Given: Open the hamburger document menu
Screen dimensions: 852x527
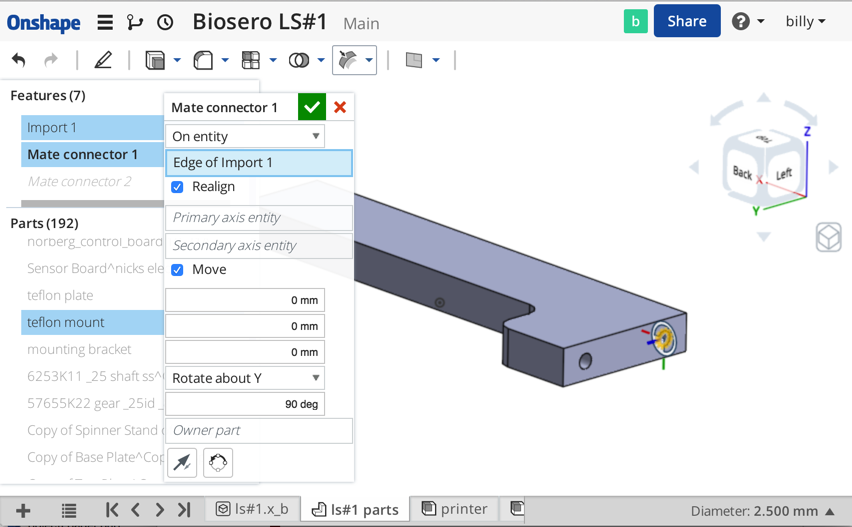Looking at the screenshot, I should [x=105, y=22].
